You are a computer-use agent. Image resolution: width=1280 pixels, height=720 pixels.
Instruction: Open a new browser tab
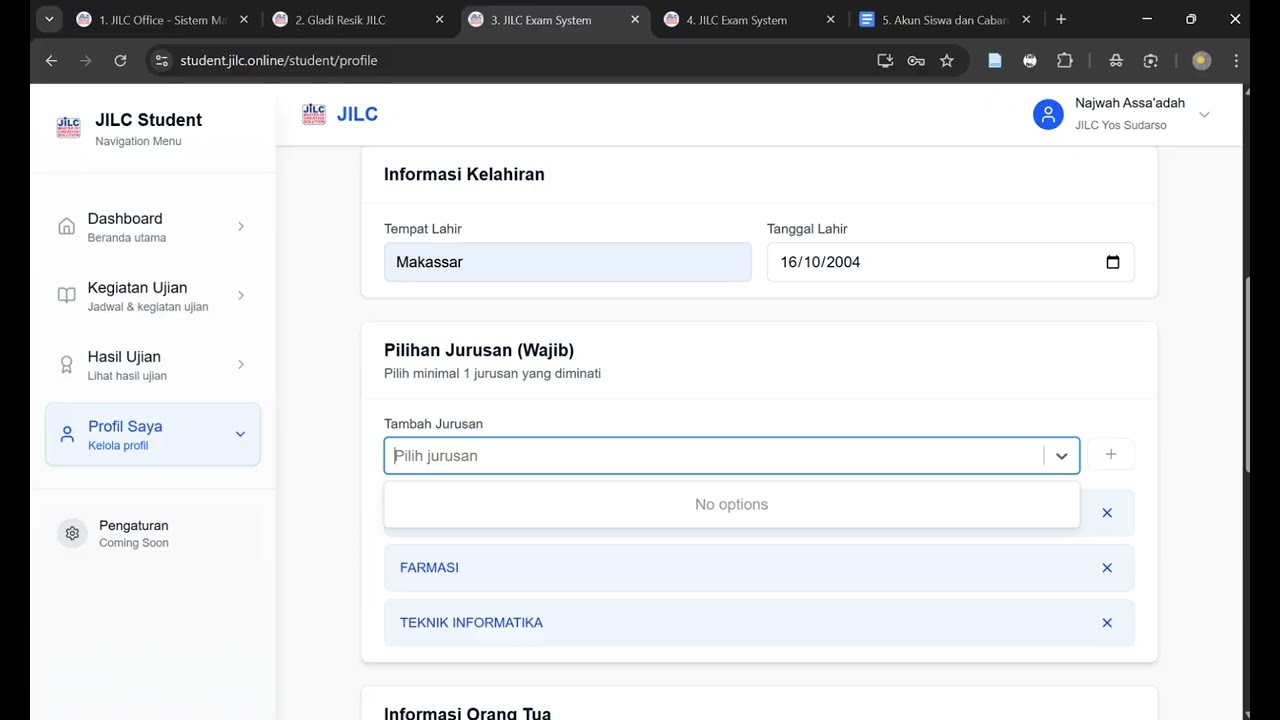[1061, 20]
